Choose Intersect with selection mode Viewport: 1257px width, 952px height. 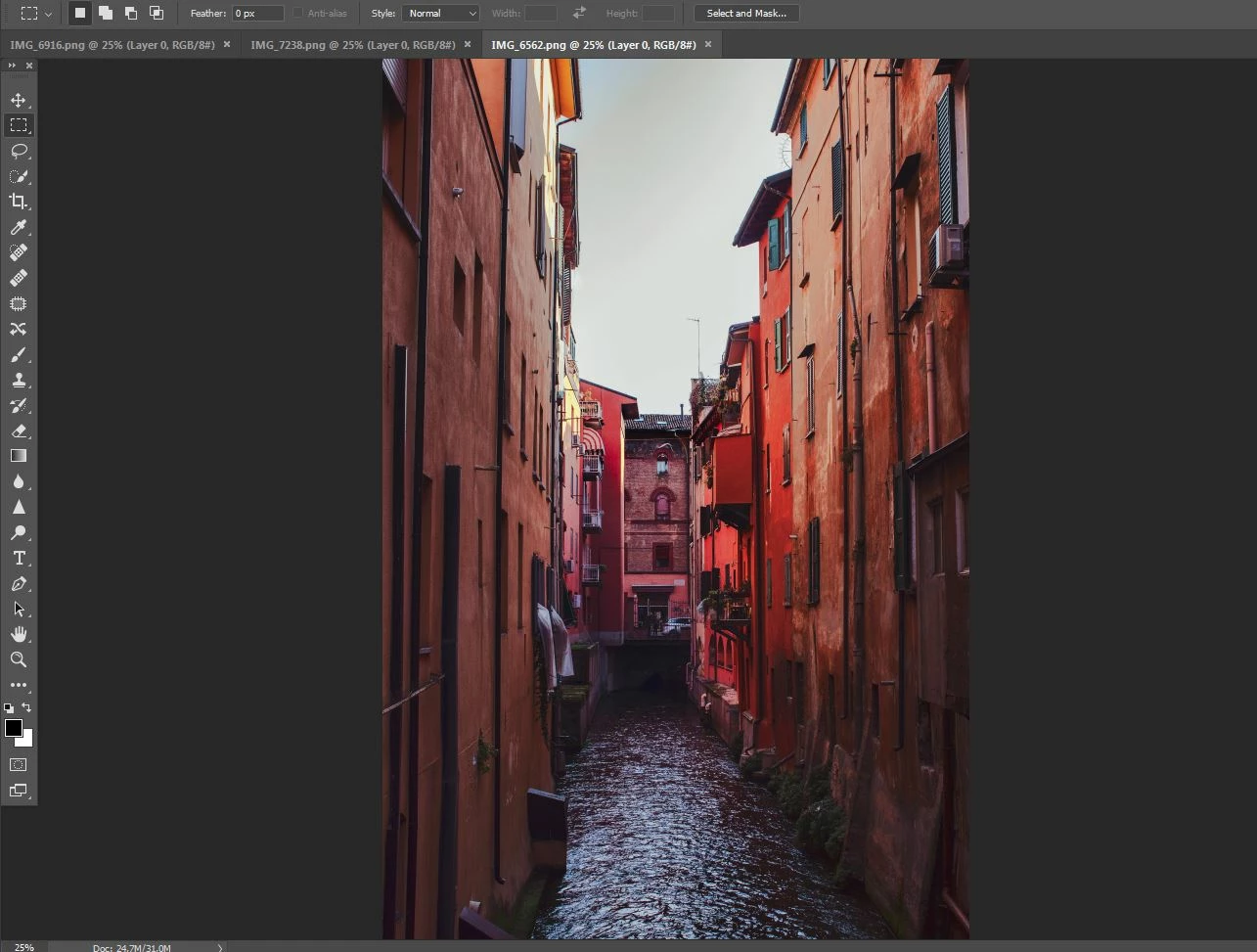pos(157,13)
